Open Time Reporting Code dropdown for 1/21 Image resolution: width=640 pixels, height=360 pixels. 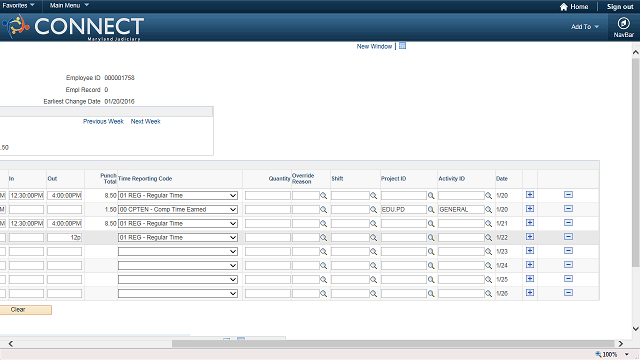178,223
